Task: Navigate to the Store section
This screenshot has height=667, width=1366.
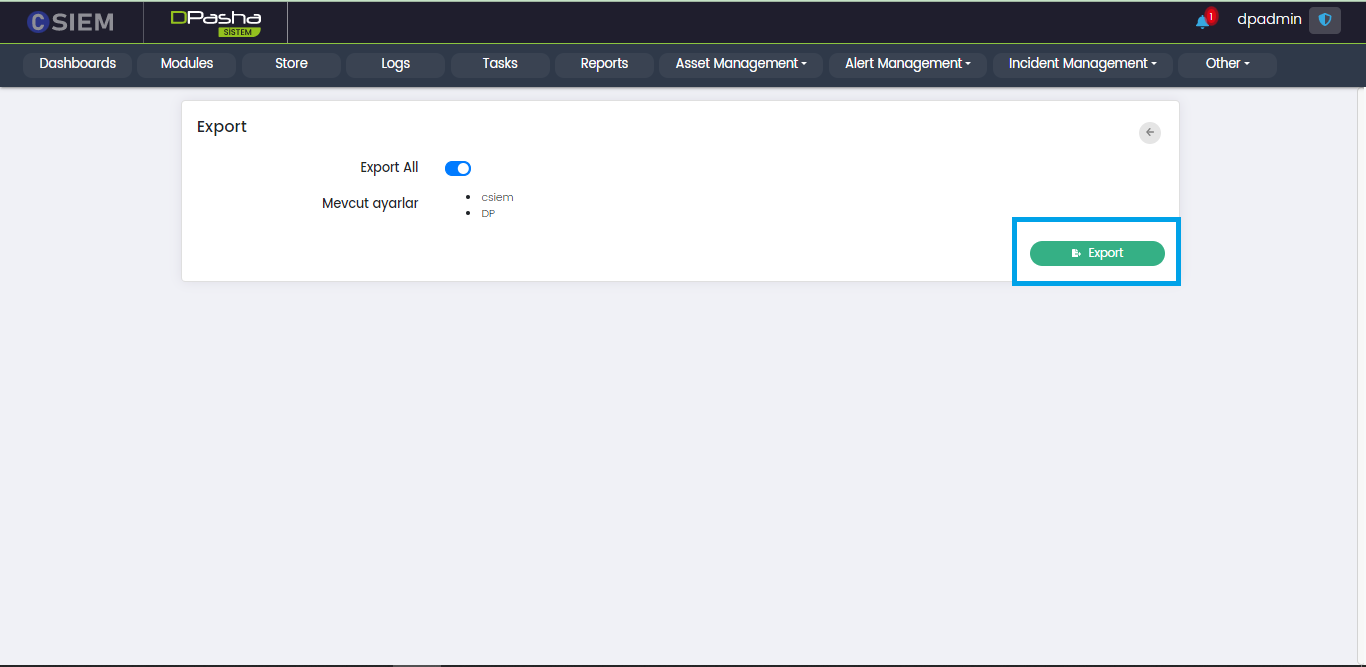Action: point(291,64)
